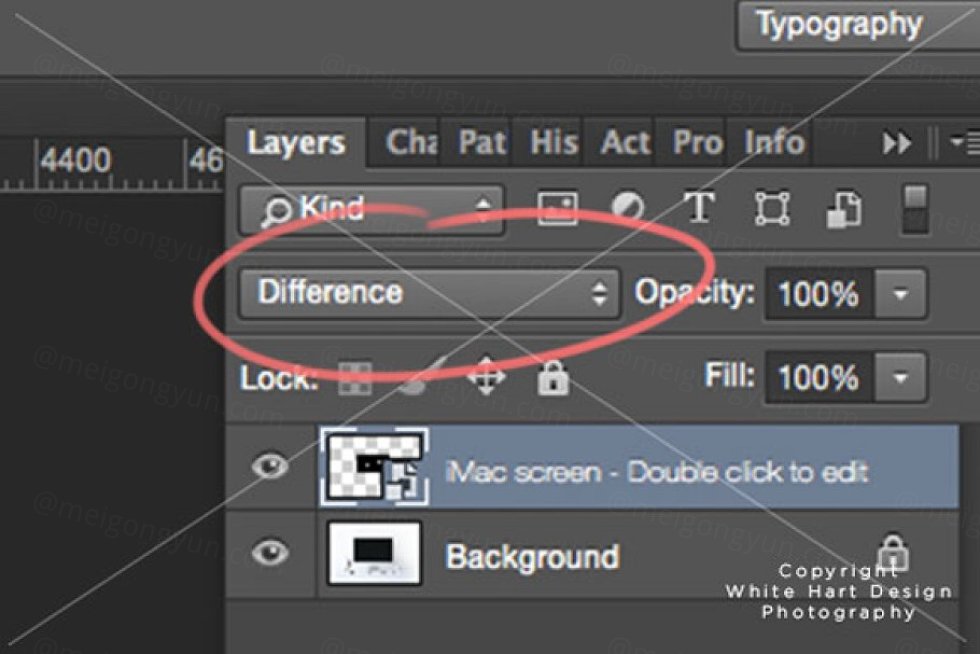The height and width of the screenshot is (654, 980).
Task: Open the Opacity dropdown arrow
Action: coord(901,294)
